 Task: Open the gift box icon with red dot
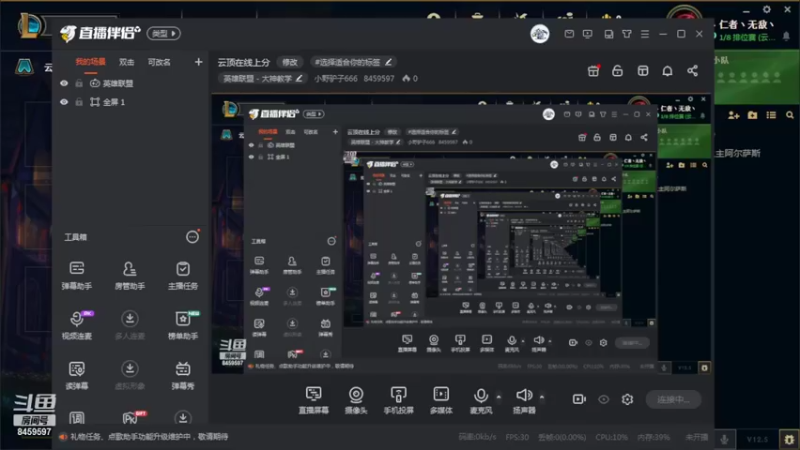click(593, 71)
